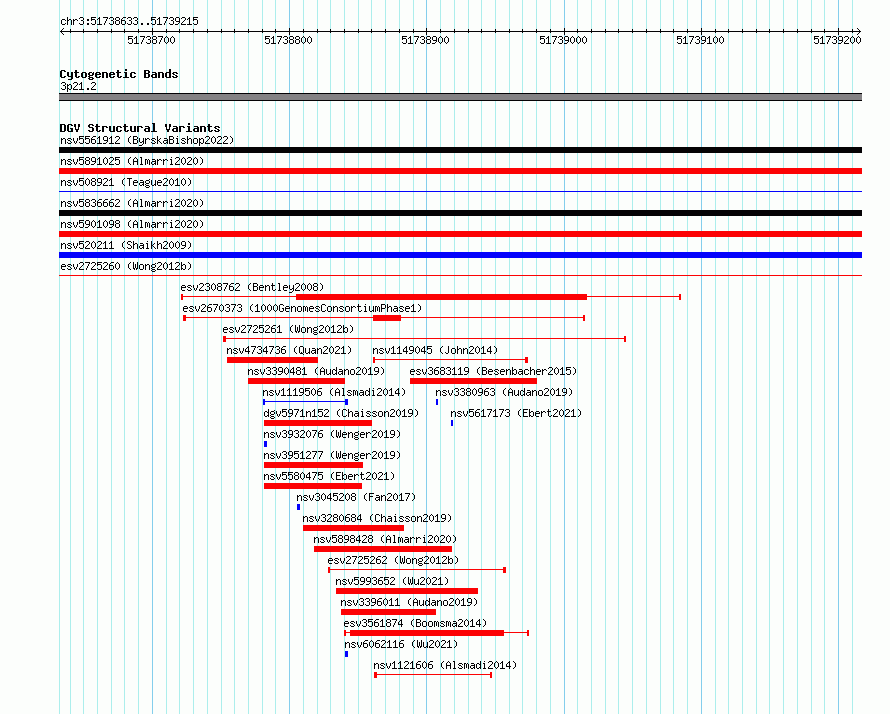This screenshot has height=714, width=890.
Task: Click dgv5971n152 (Chaisson2019) label
Action: [x=341, y=413]
